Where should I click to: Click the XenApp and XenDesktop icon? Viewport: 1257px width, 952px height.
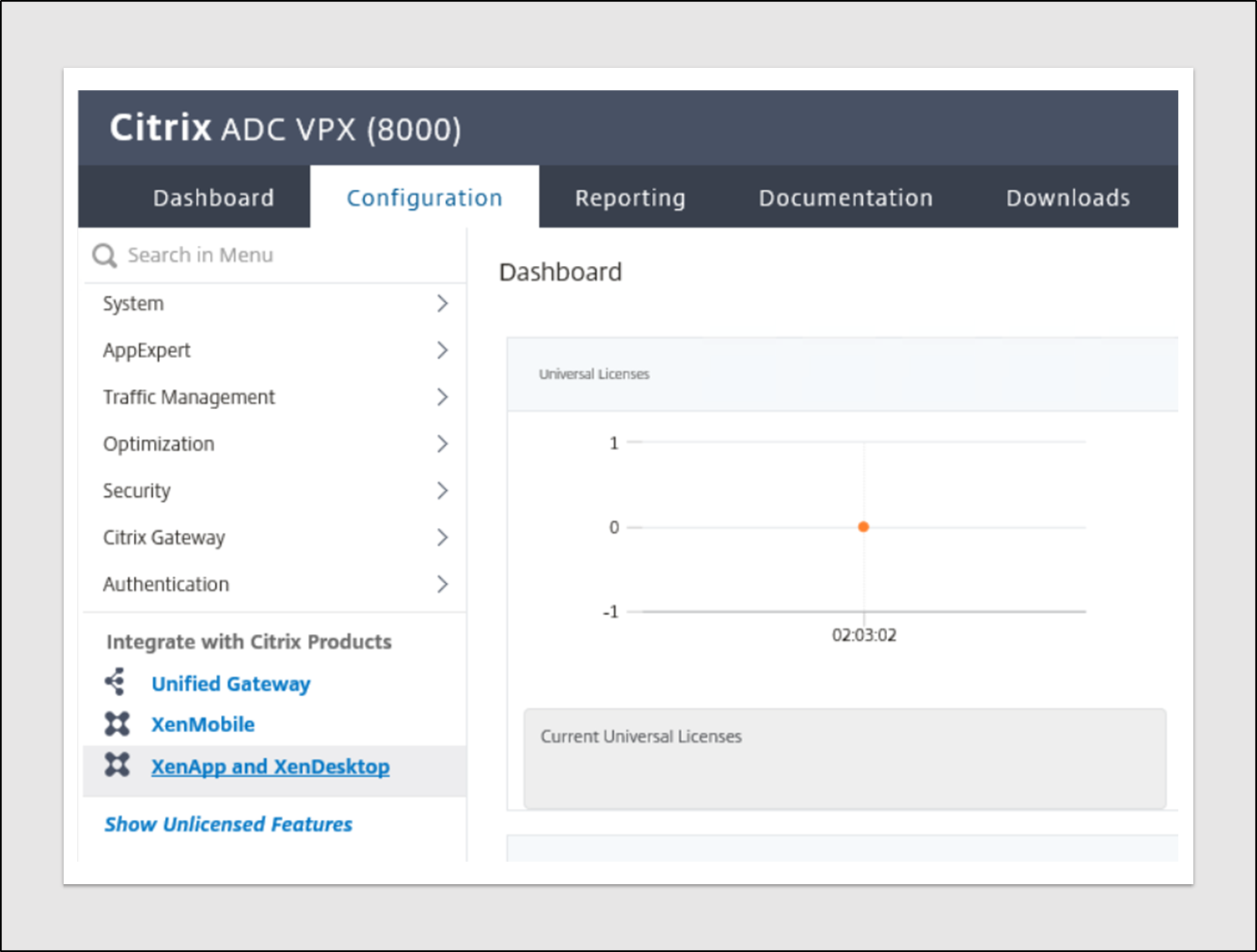(x=117, y=765)
